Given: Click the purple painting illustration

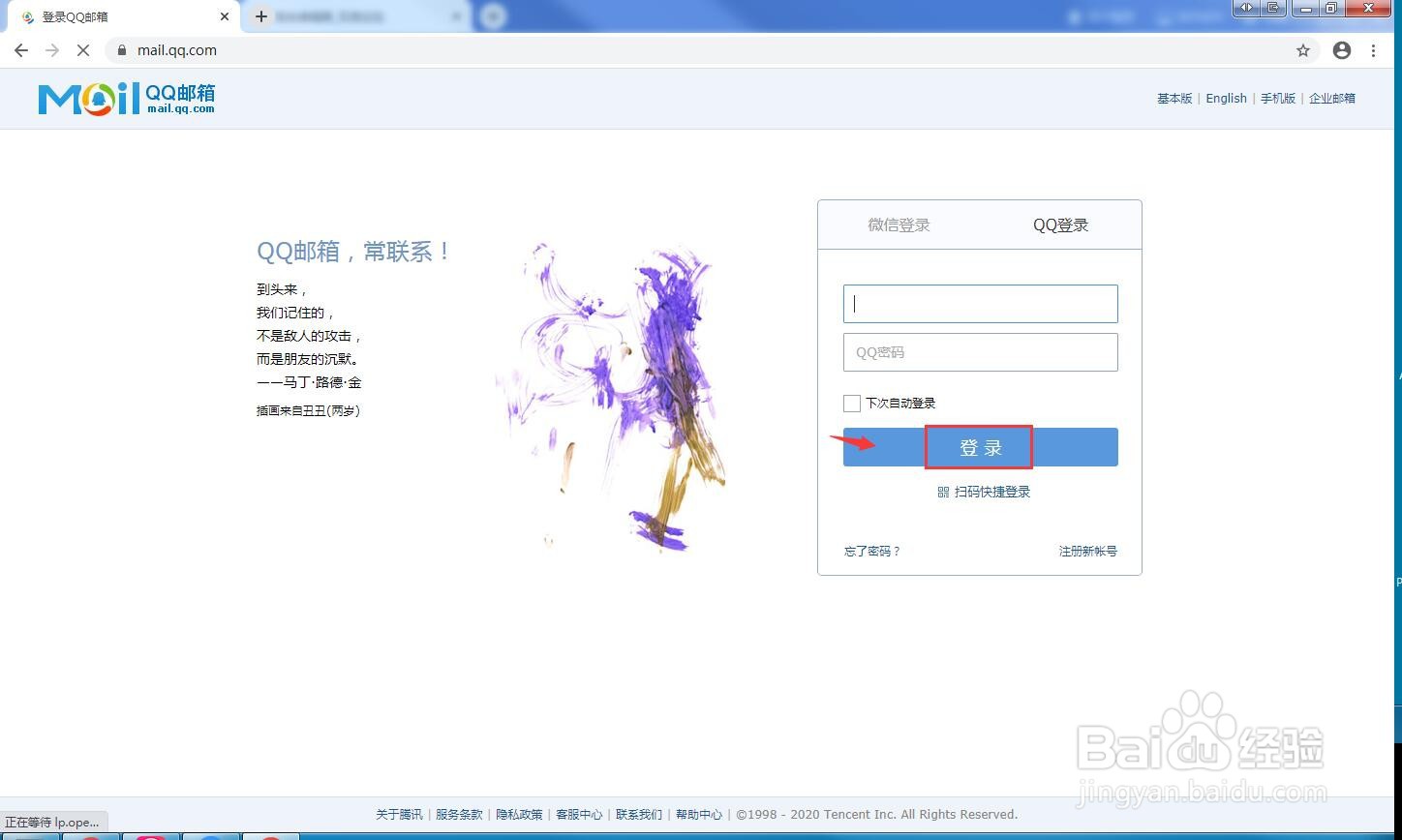Looking at the screenshot, I should pyautogui.click(x=612, y=397).
